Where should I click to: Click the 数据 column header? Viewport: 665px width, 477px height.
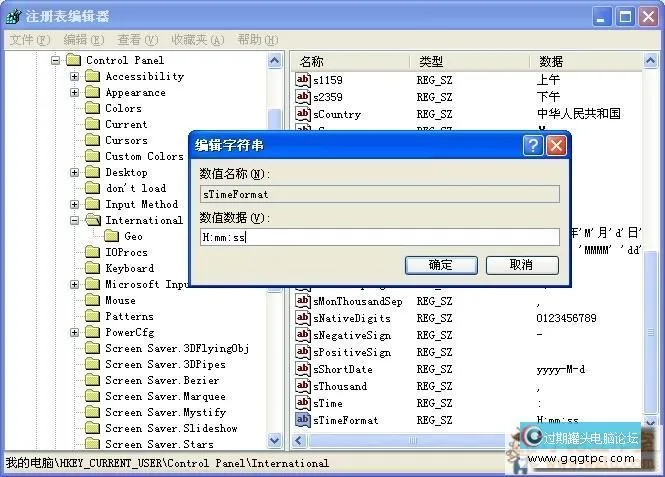pos(586,62)
